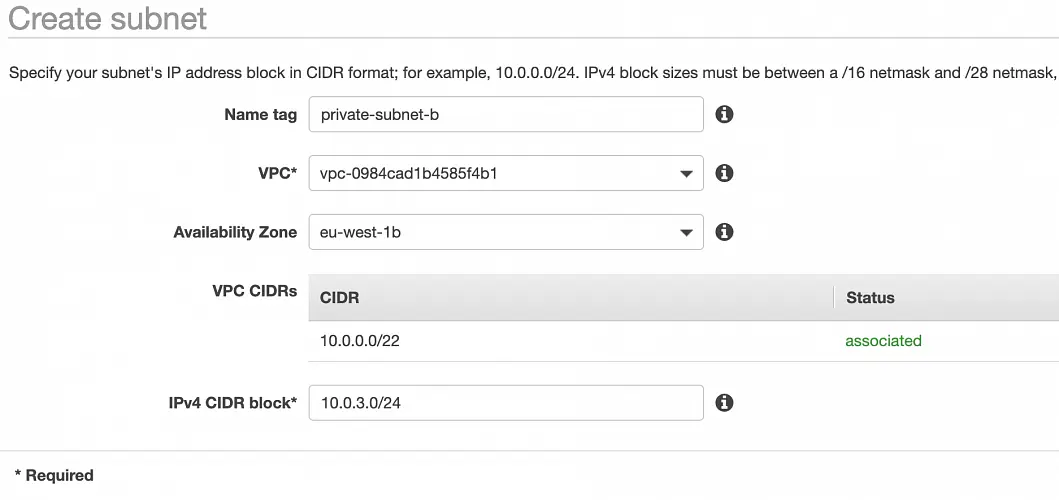Click the green associated status text
The height and width of the screenshot is (500, 1059).
[x=883, y=341]
